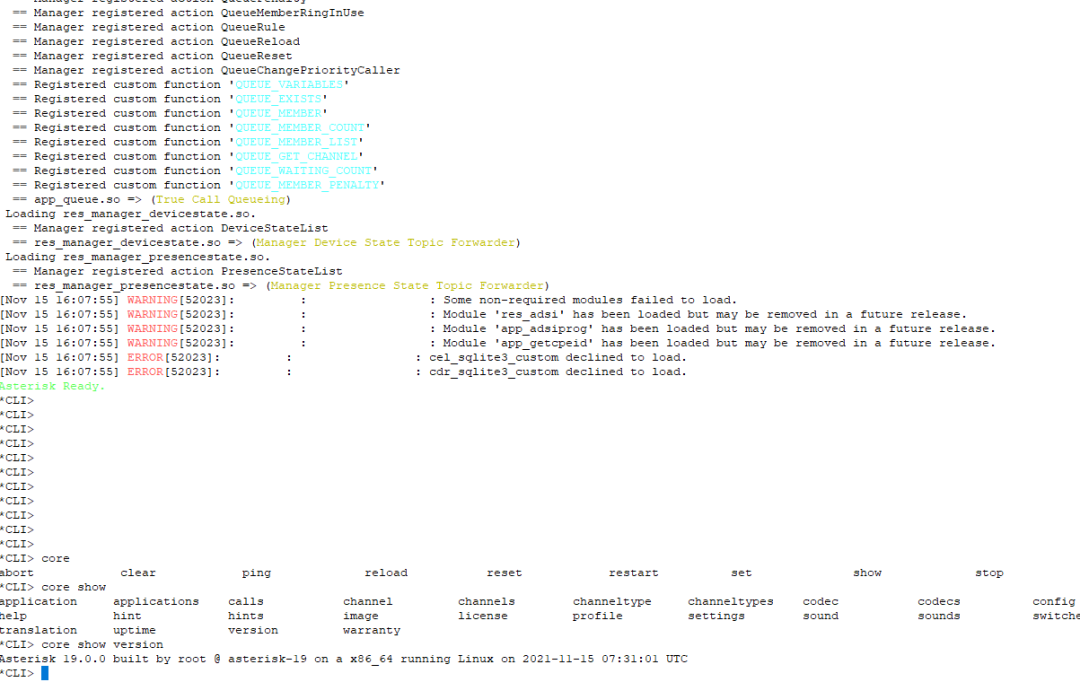Click the 'app_adsiprog' module warning message
Image resolution: width=1080 pixels, height=682 pixels.
click(x=719, y=329)
